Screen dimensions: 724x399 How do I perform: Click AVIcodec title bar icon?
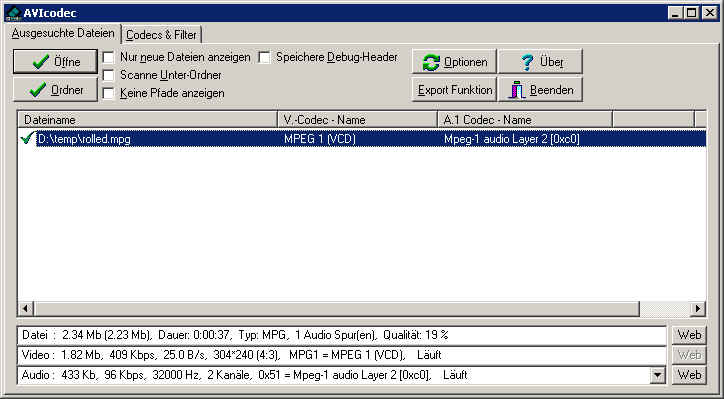click(x=13, y=13)
